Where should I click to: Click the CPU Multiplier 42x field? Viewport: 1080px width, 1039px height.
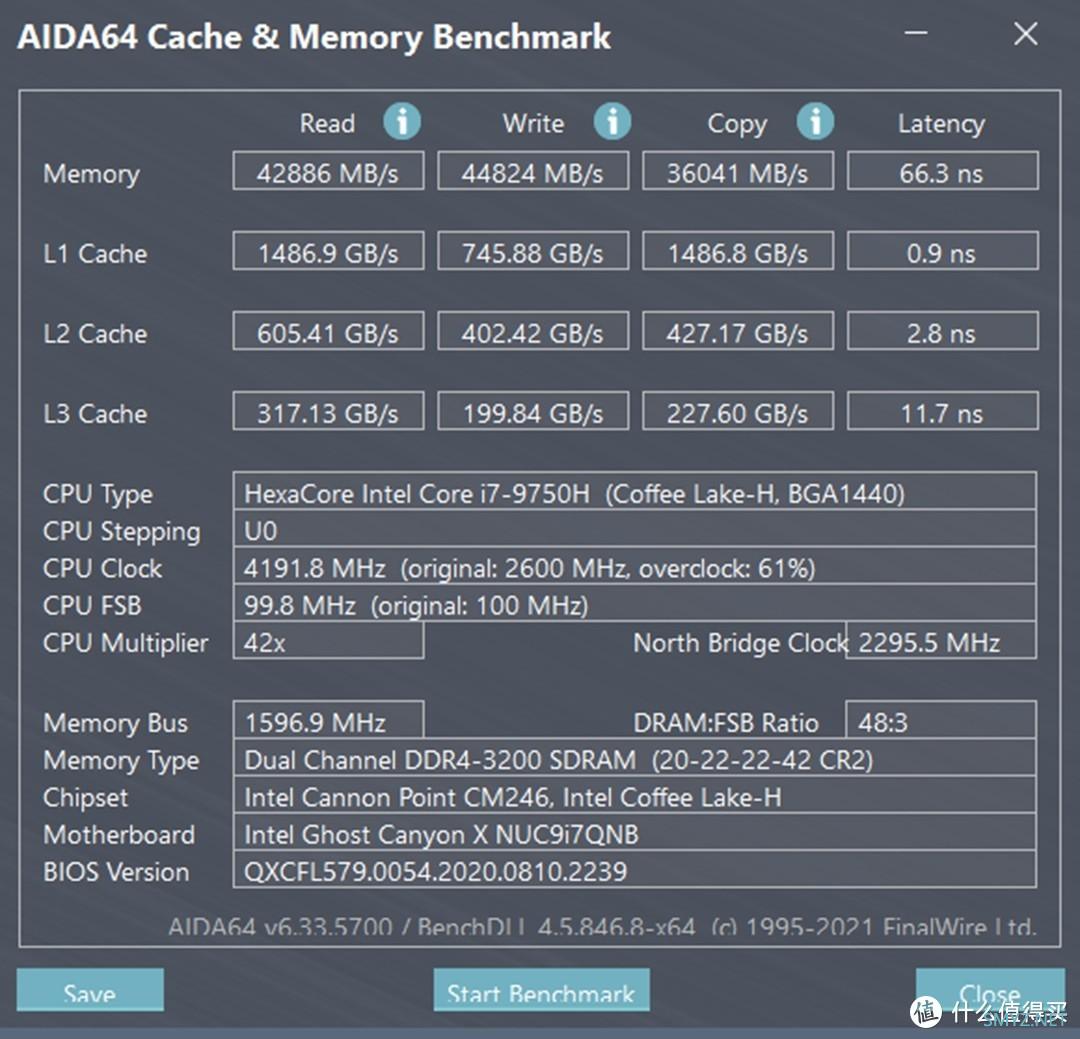coord(328,640)
